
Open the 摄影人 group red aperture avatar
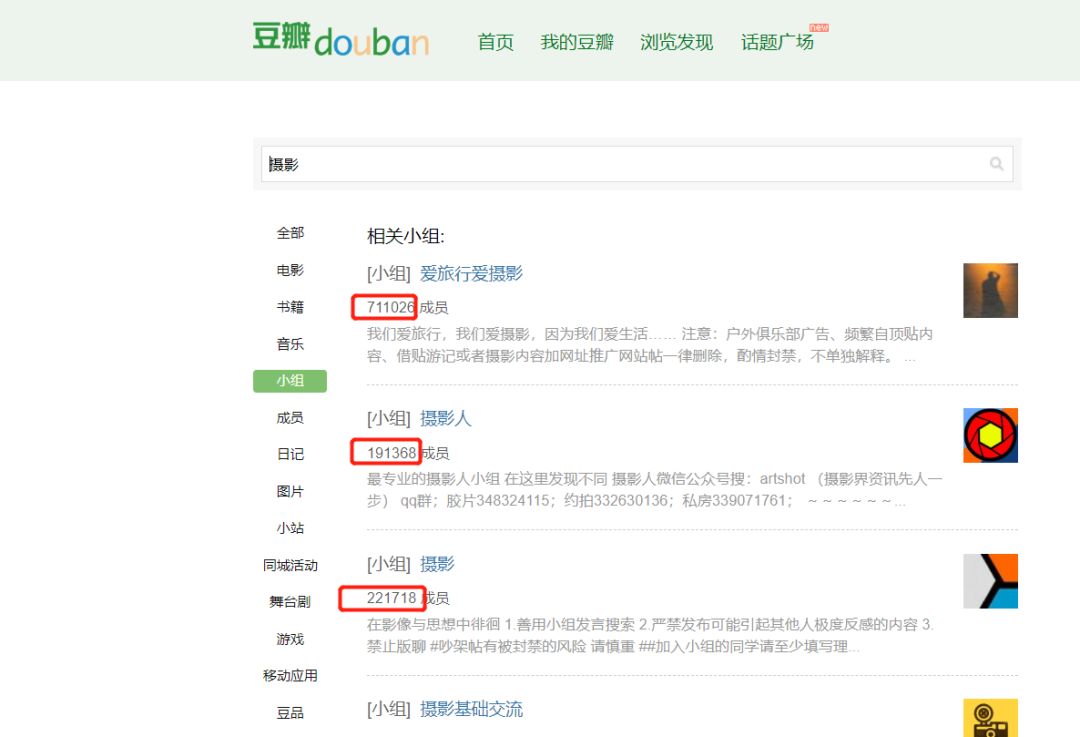[990, 435]
